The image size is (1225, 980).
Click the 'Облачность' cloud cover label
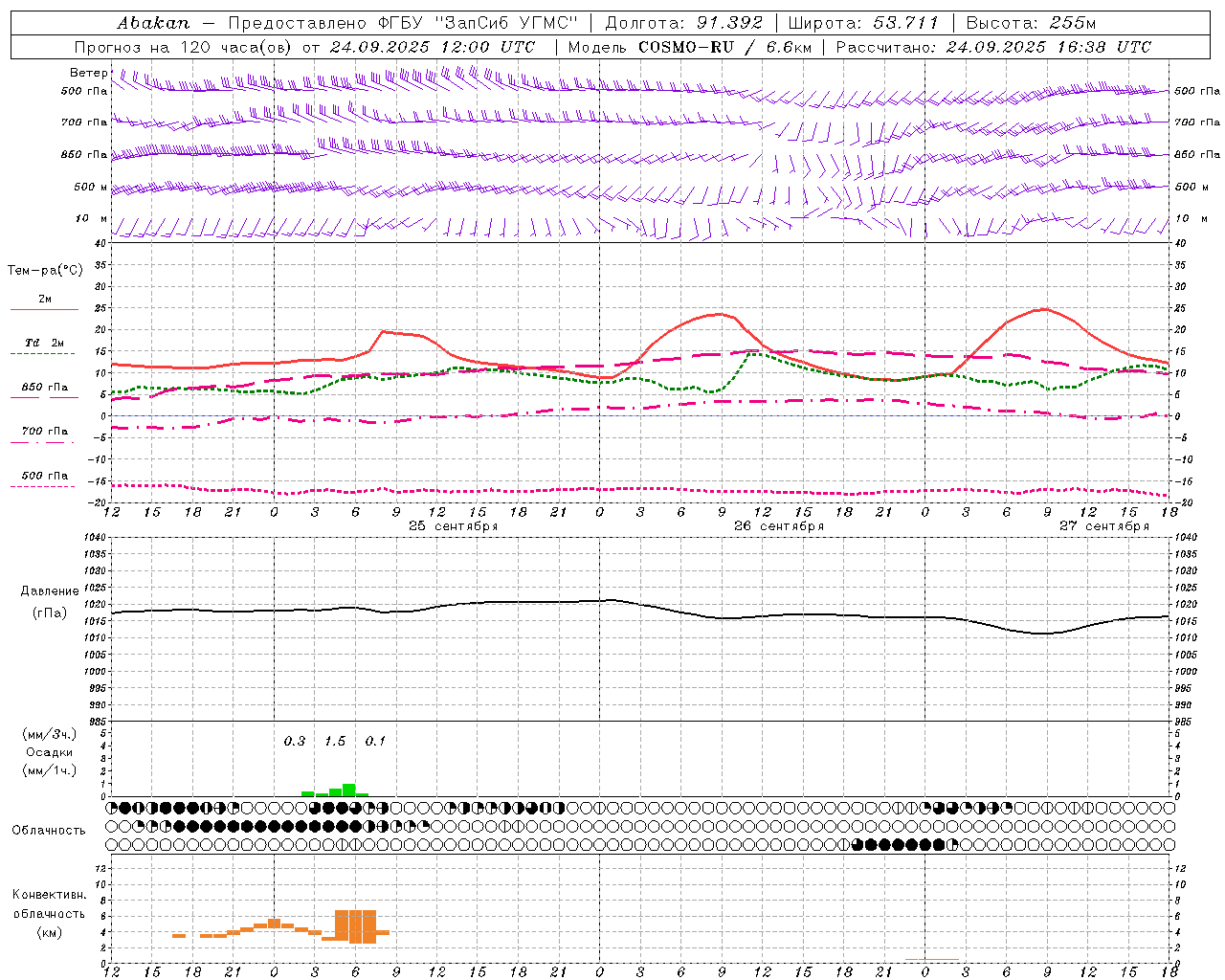[49, 831]
